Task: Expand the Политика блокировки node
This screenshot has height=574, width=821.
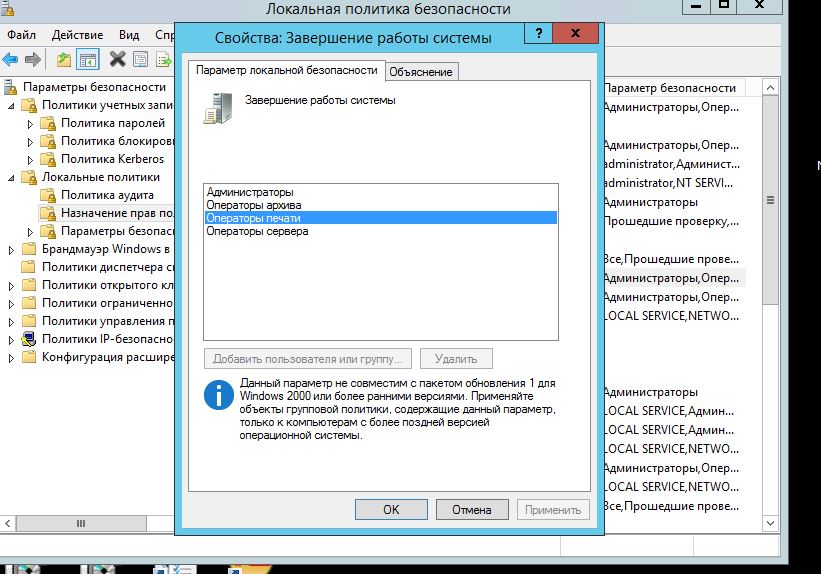Action: [x=30, y=142]
